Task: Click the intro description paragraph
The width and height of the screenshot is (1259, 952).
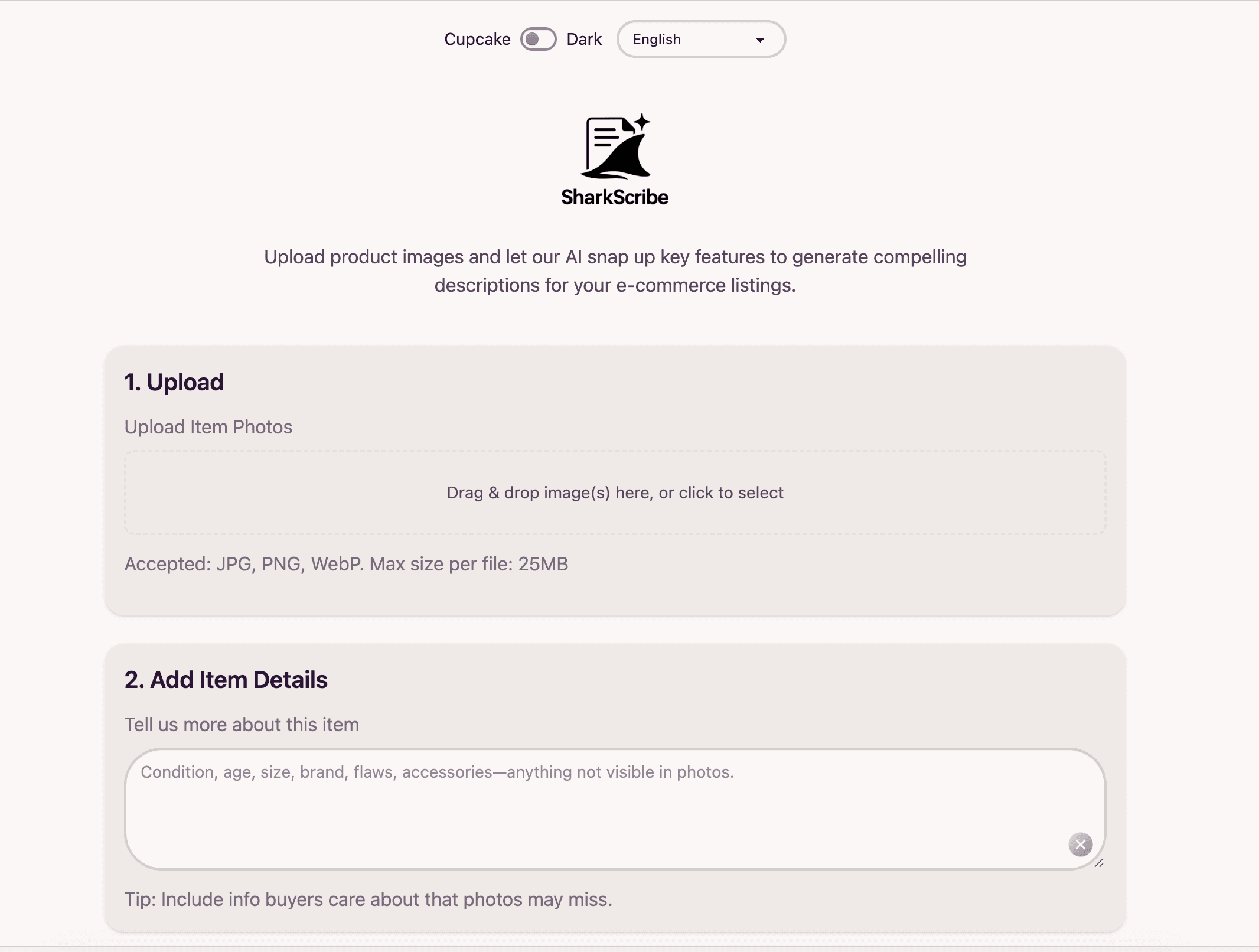Action: point(615,271)
